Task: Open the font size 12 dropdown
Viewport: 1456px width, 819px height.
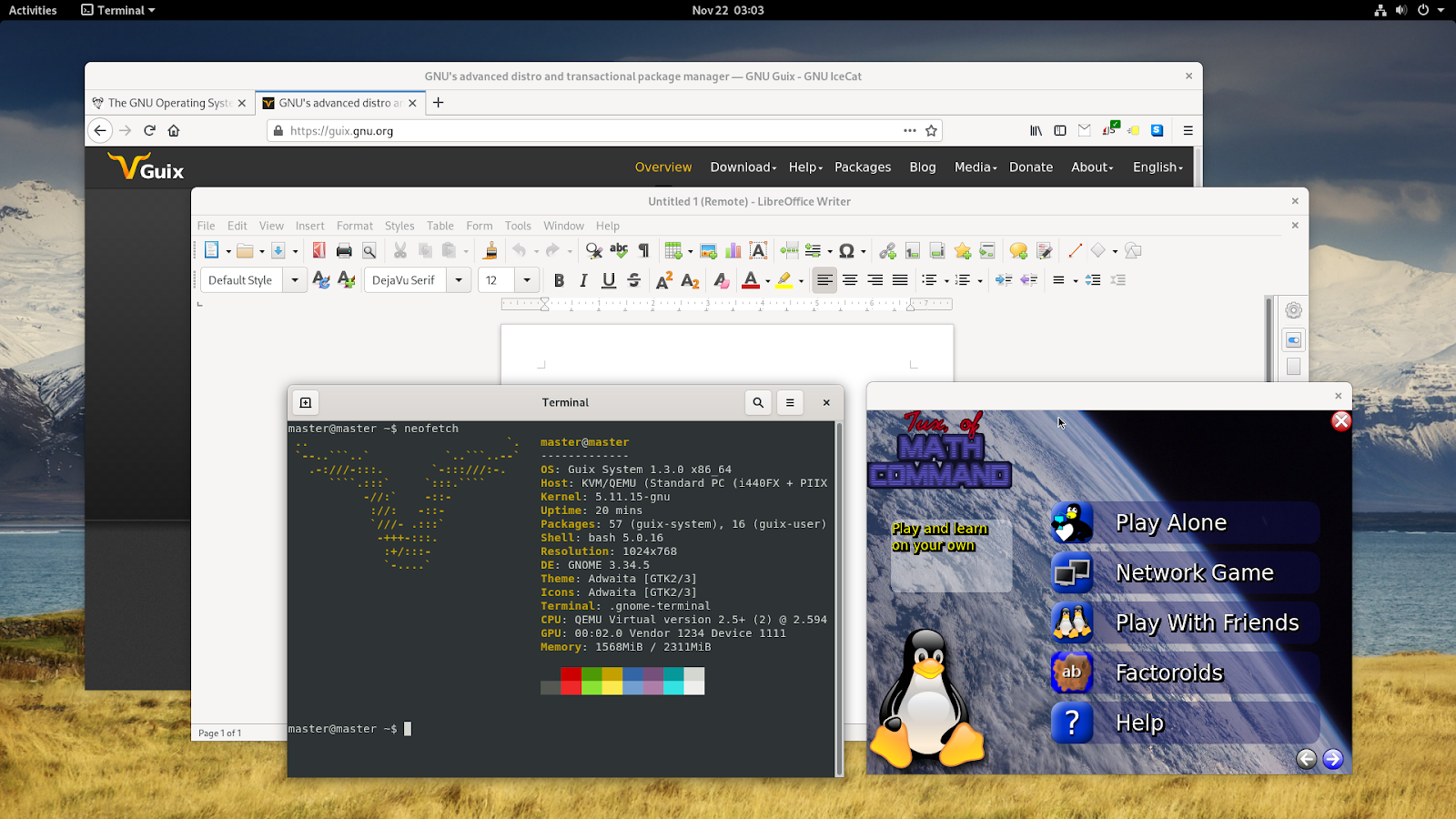Action: click(527, 280)
